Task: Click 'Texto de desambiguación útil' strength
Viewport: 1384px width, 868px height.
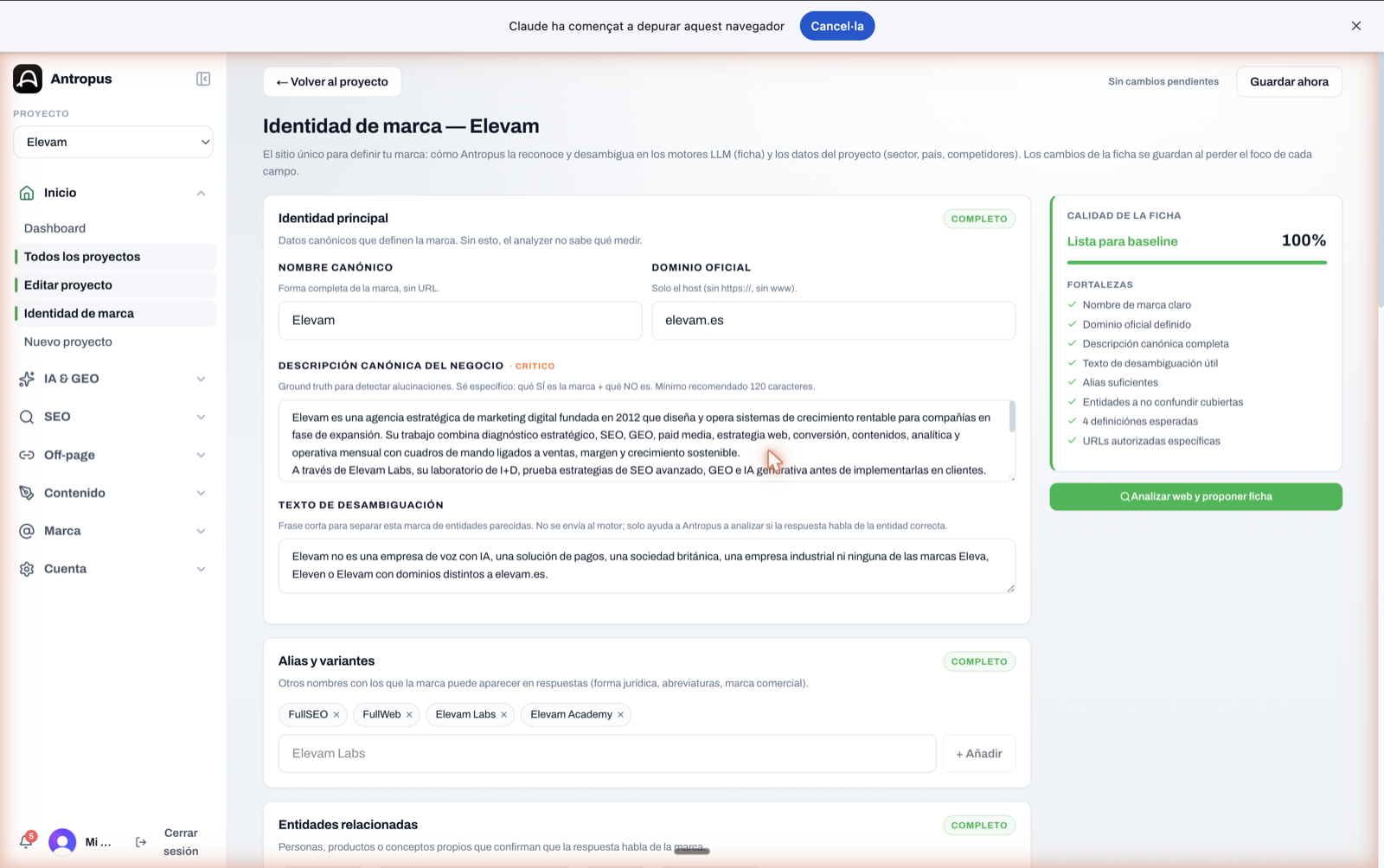Action: click(x=1150, y=363)
